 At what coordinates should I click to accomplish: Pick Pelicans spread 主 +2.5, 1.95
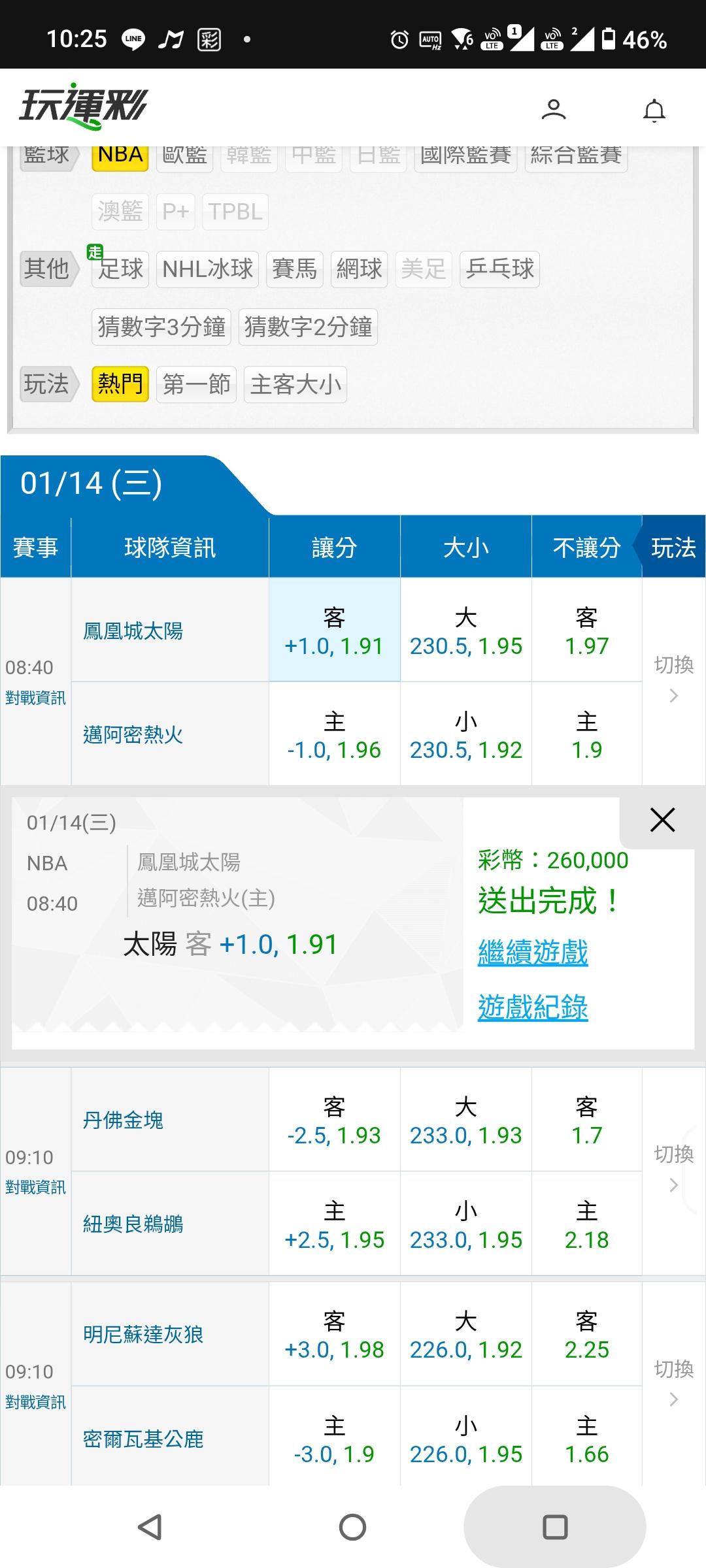[334, 1224]
